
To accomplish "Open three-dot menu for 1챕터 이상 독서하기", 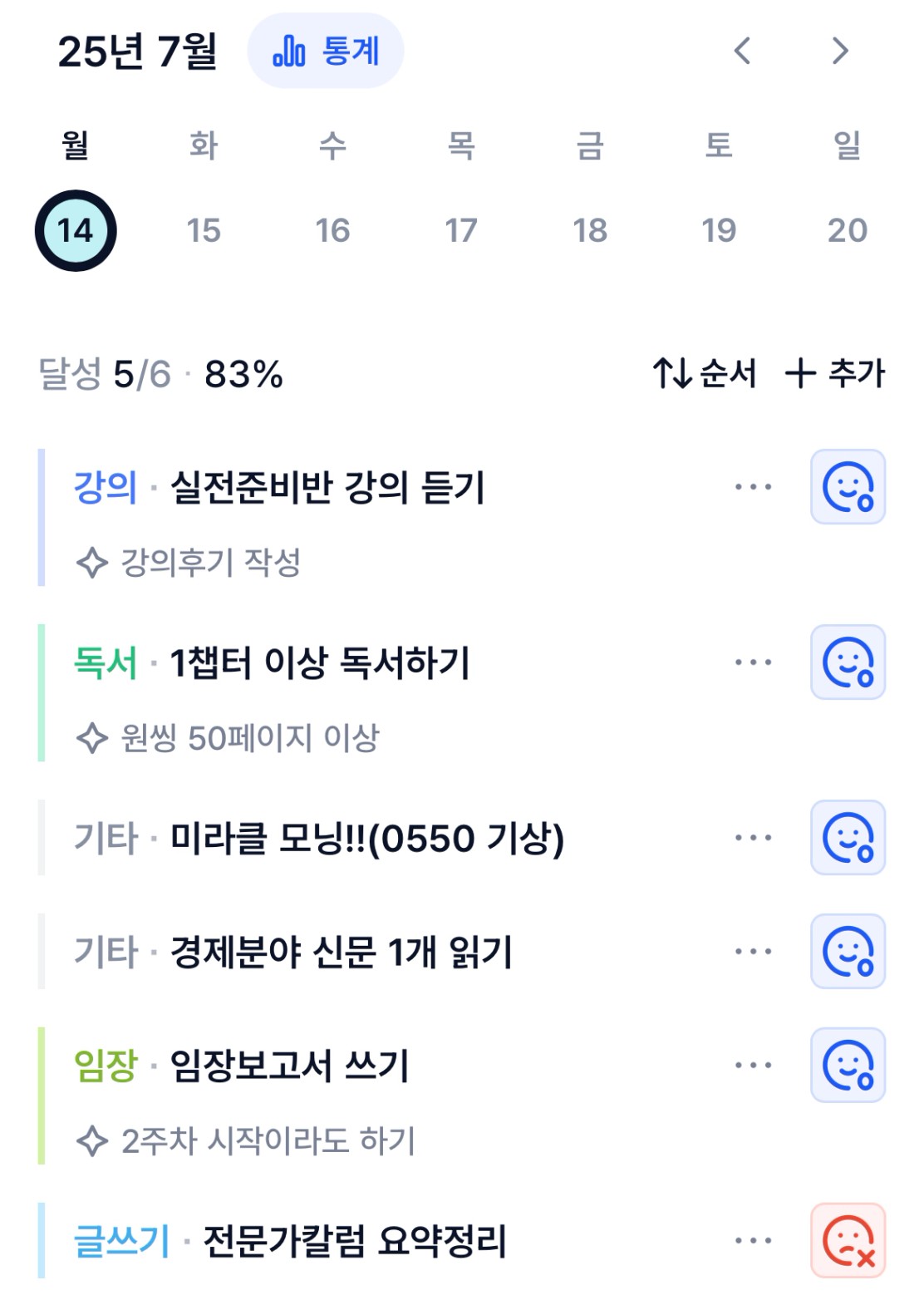I will [x=753, y=662].
